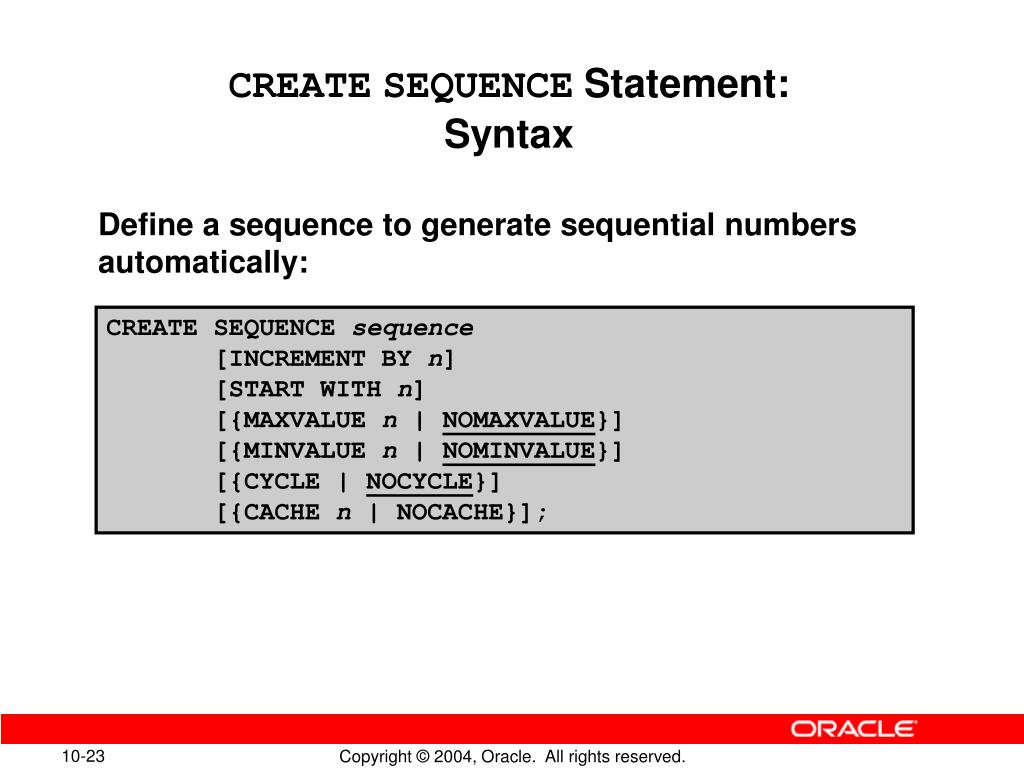Click the 'CYCLE' keyword
The width and height of the screenshot is (1024, 768).
click(x=281, y=481)
